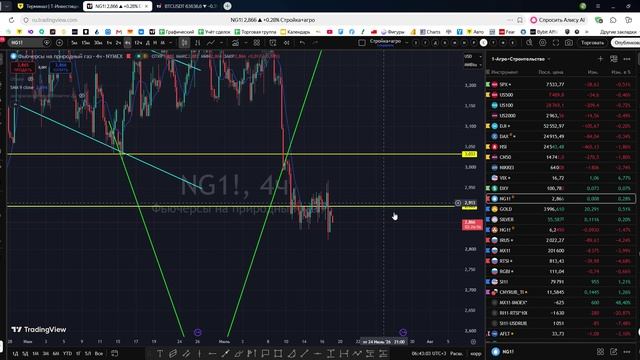Select the callout drawing tool in bottom toolbar
The height and width of the screenshot is (360, 640).
[x=265, y=353]
